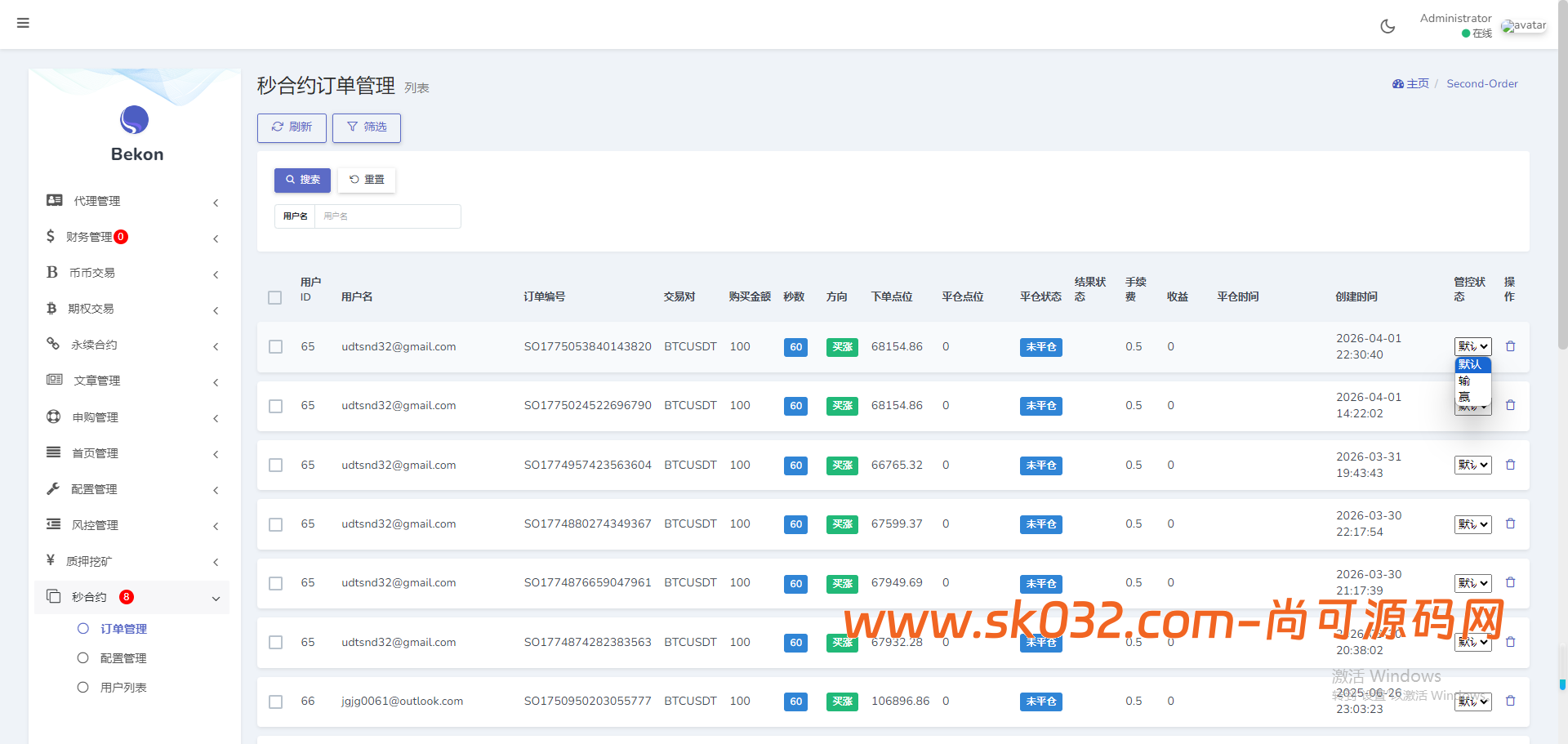Toggle the hamburger sidebar menu icon
1568x744 pixels.
pyautogui.click(x=23, y=23)
